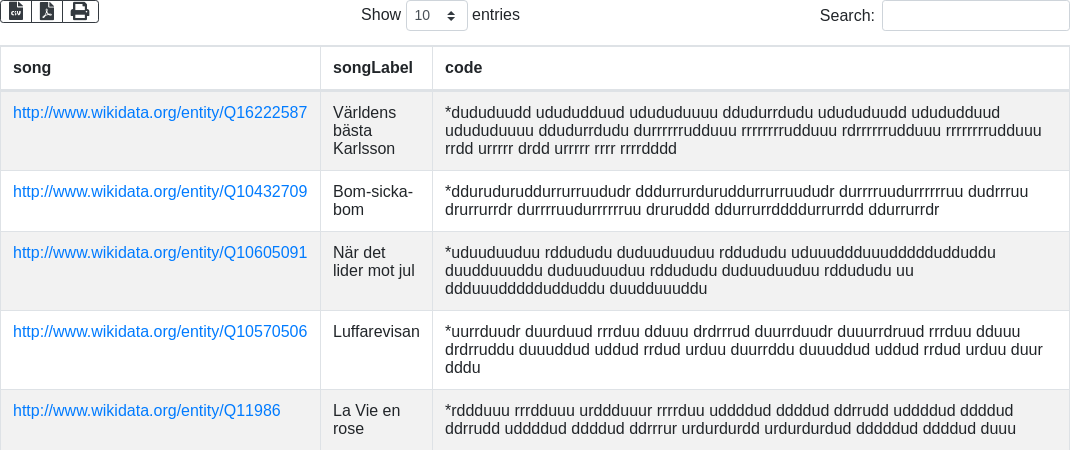Select the La Vie en rose cell
This screenshot has height=450, width=1070.
pyautogui.click(x=376, y=420)
